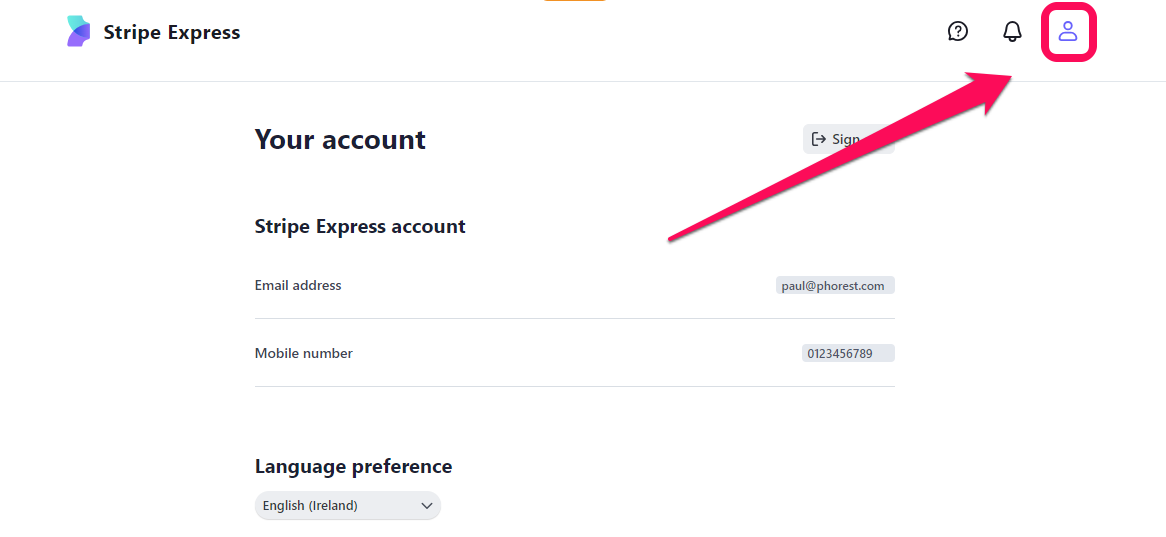Click the paul@phorest.com email value
Screen dimensions: 1166x537
point(835,286)
